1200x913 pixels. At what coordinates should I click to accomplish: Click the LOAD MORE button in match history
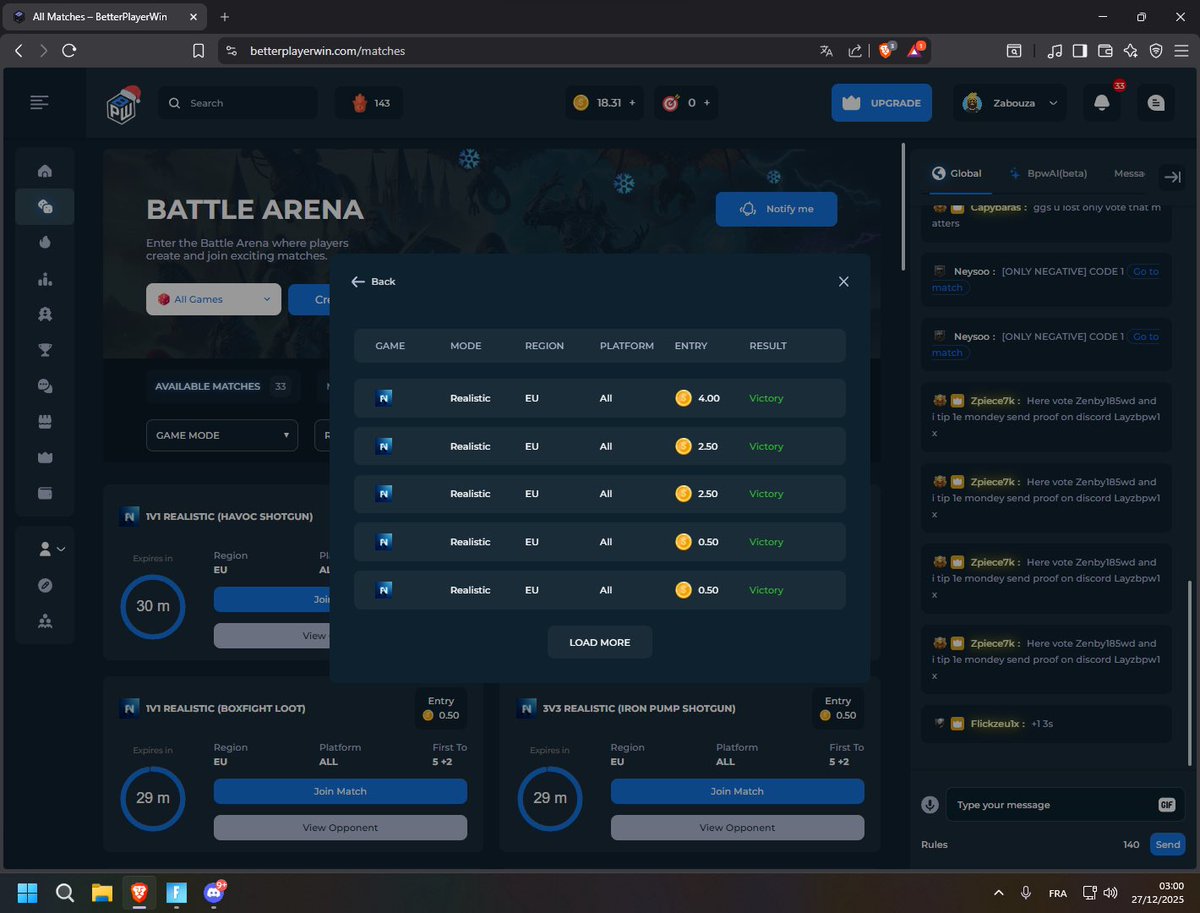[599, 642]
